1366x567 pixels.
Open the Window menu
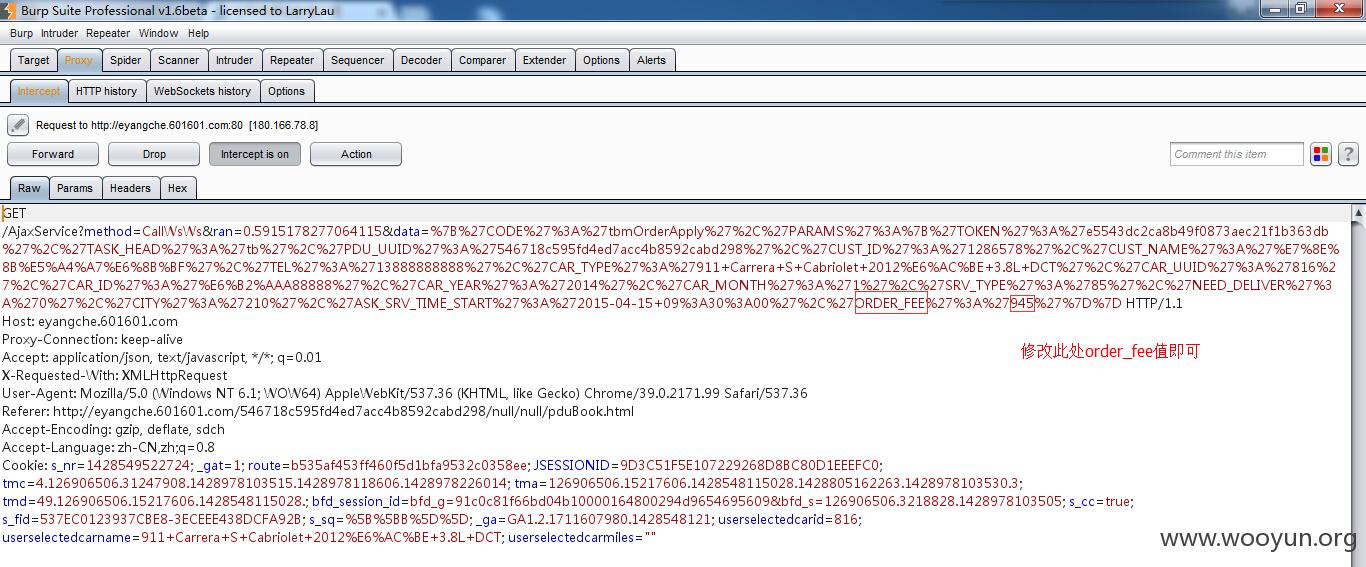point(158,33)
